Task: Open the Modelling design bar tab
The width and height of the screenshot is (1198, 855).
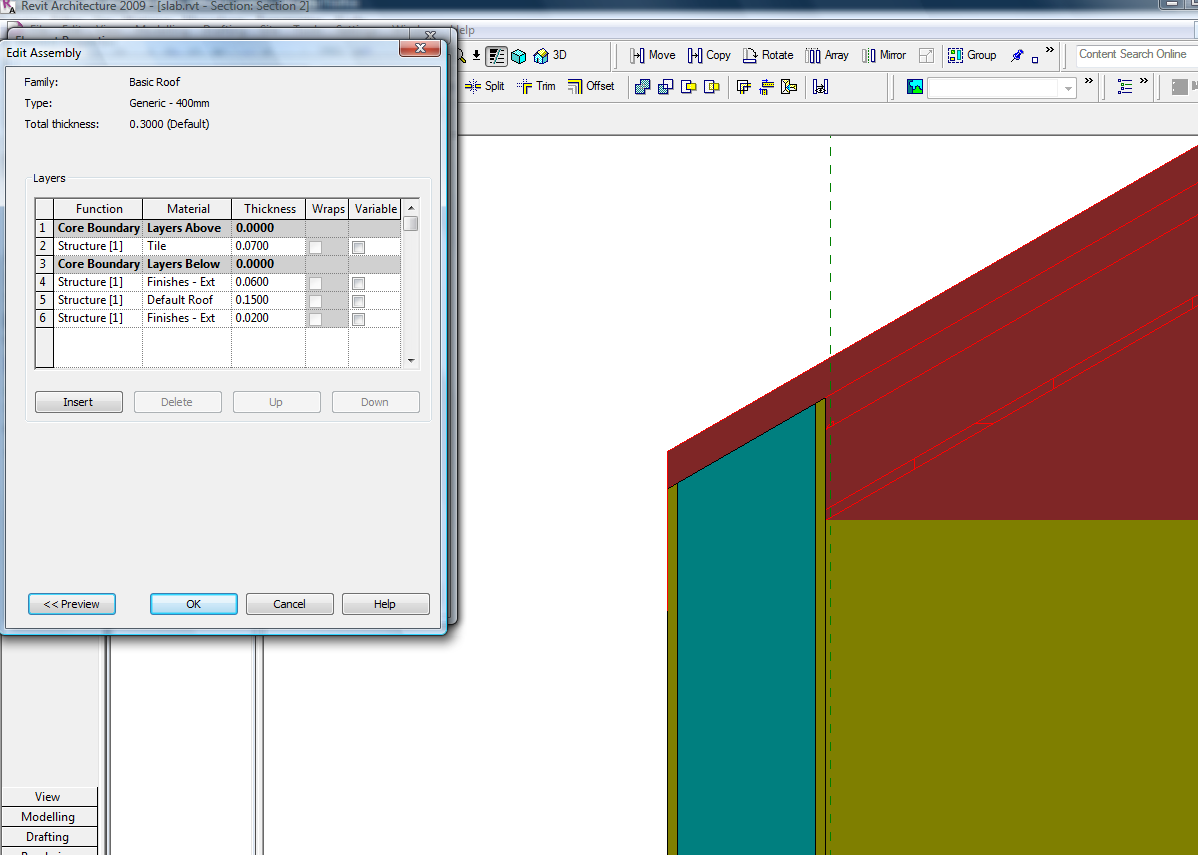Action: (49, 817)
